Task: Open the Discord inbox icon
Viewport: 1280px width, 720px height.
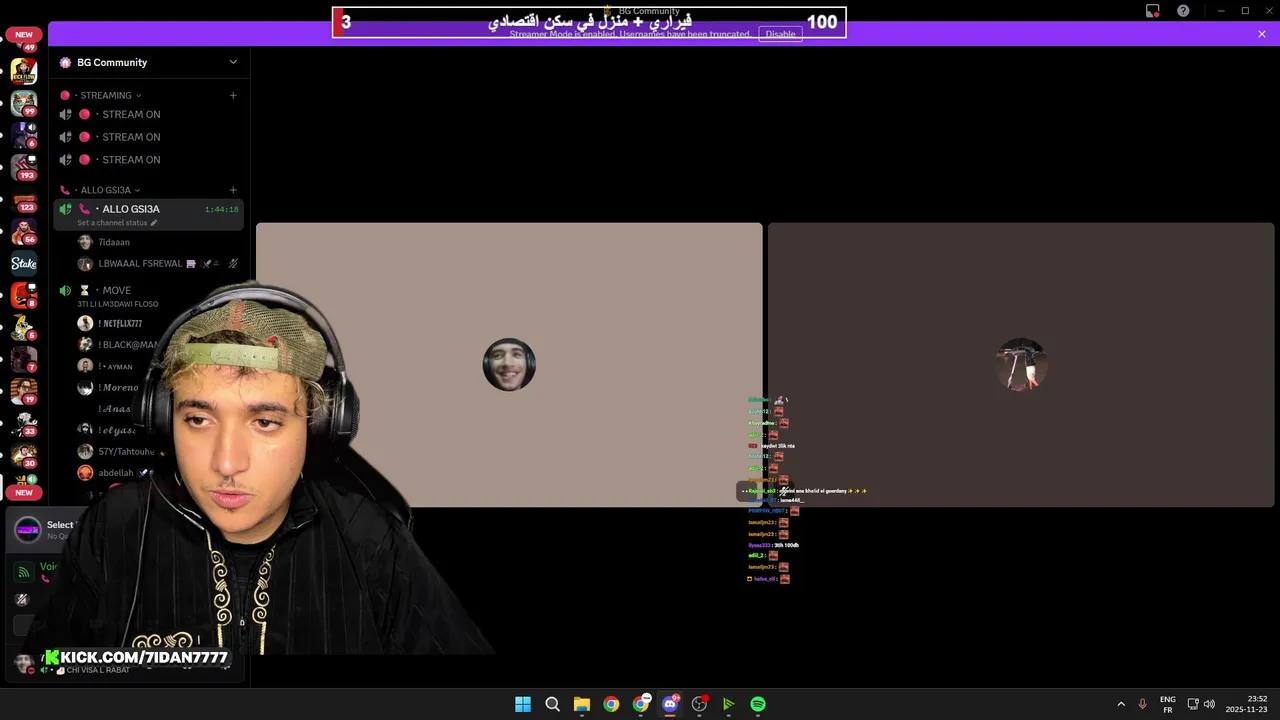Action: pyautogui.click(x=1153, y=11)
